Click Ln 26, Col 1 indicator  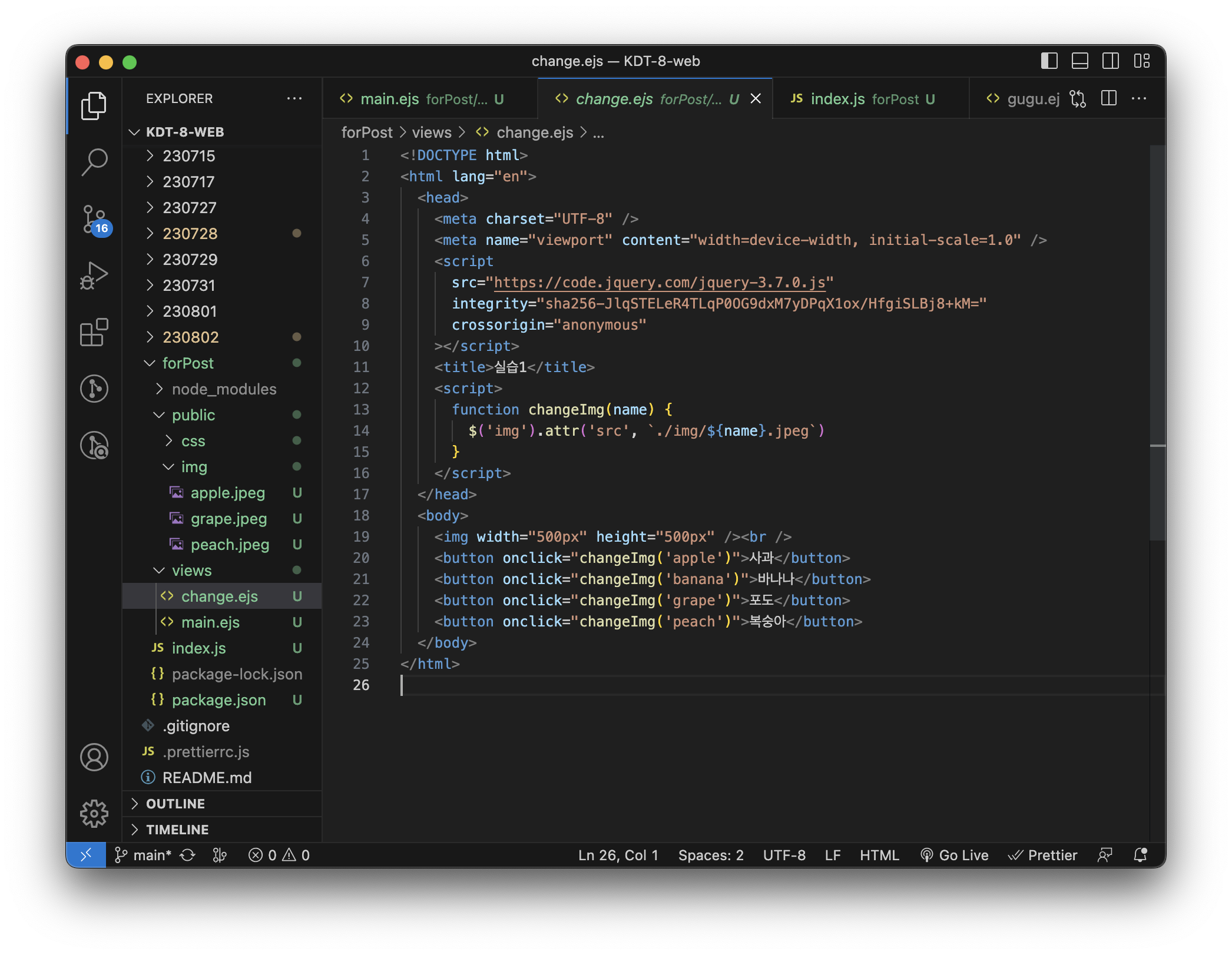(x=618, y=855)
